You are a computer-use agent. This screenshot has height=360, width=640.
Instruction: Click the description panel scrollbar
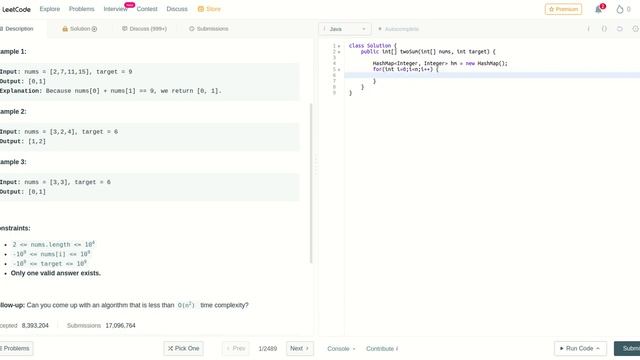pos(311,183)
